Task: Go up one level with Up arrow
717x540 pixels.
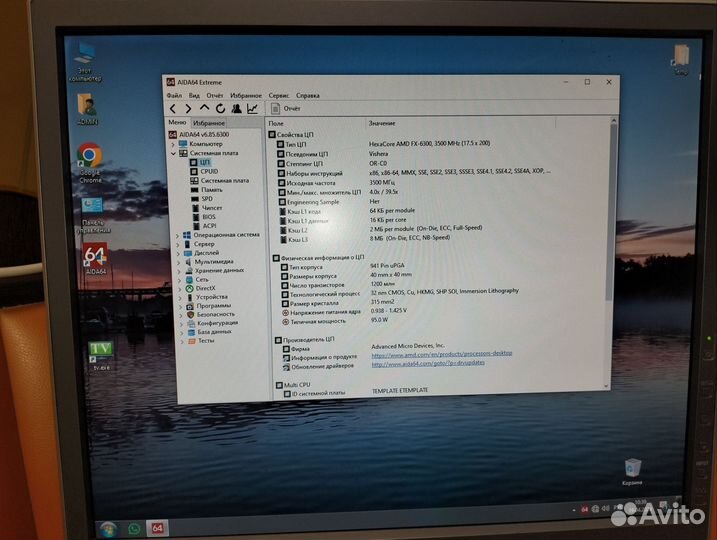Action: (x=204, y=108)
